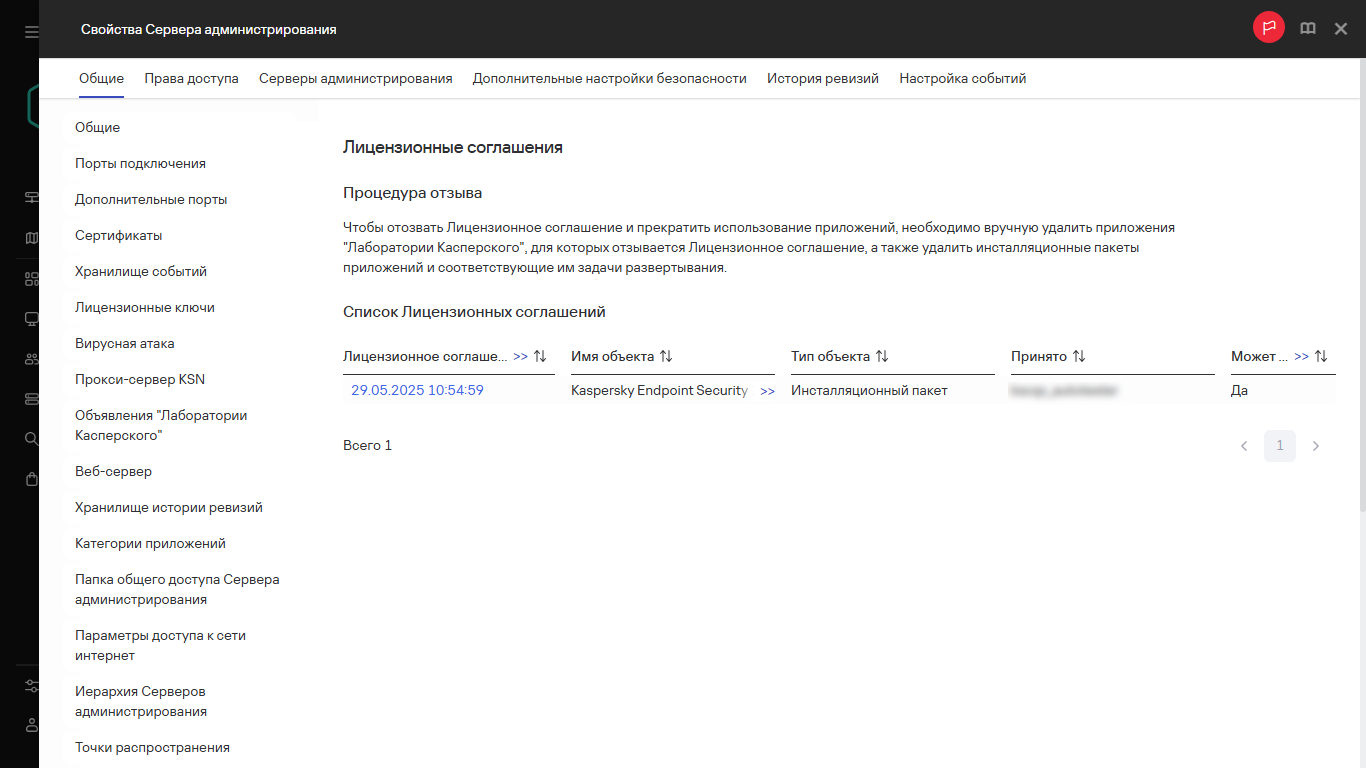Image resolution: width=1366 pixels, height=768 pixels.
Task: Sort the Может column arrows
Action: [x=1321, y=357]
